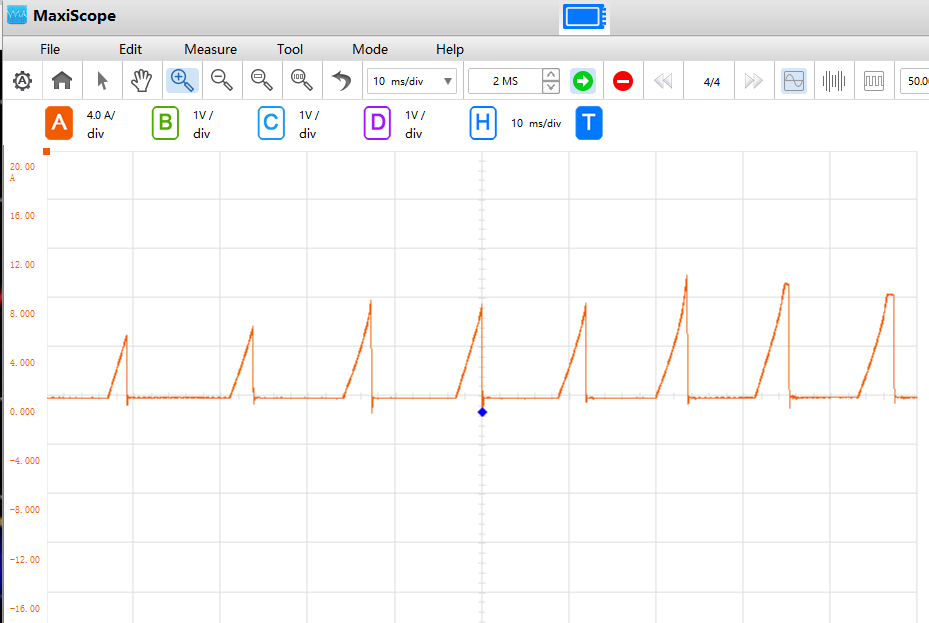Decrease the 2 MS sample stepper

pyautogui.click(x=551, y=87)
